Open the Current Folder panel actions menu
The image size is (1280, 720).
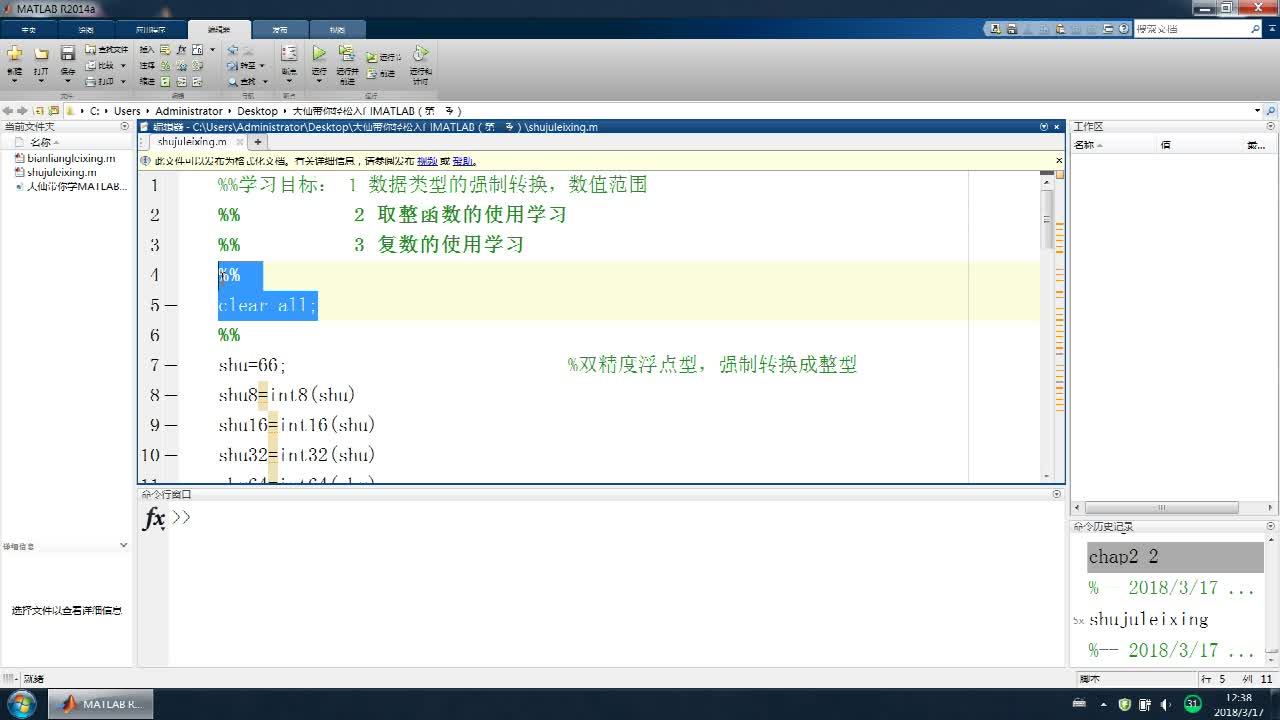click(125, 127)
